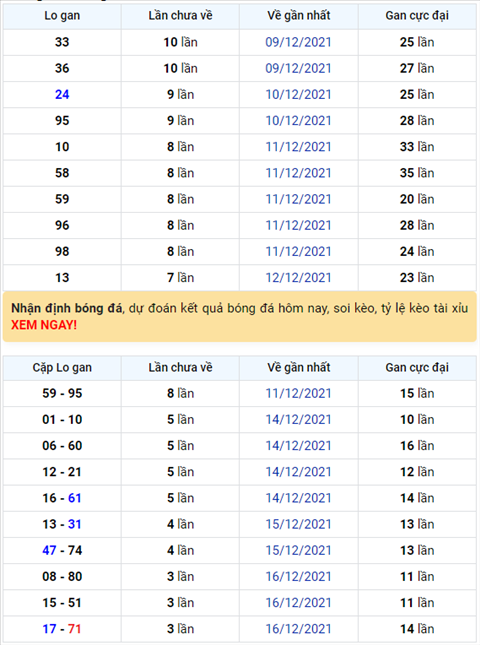Viewport: 480px width, 645px height.
Task: Click the pair 06 - 60
Action: point(62,445)
